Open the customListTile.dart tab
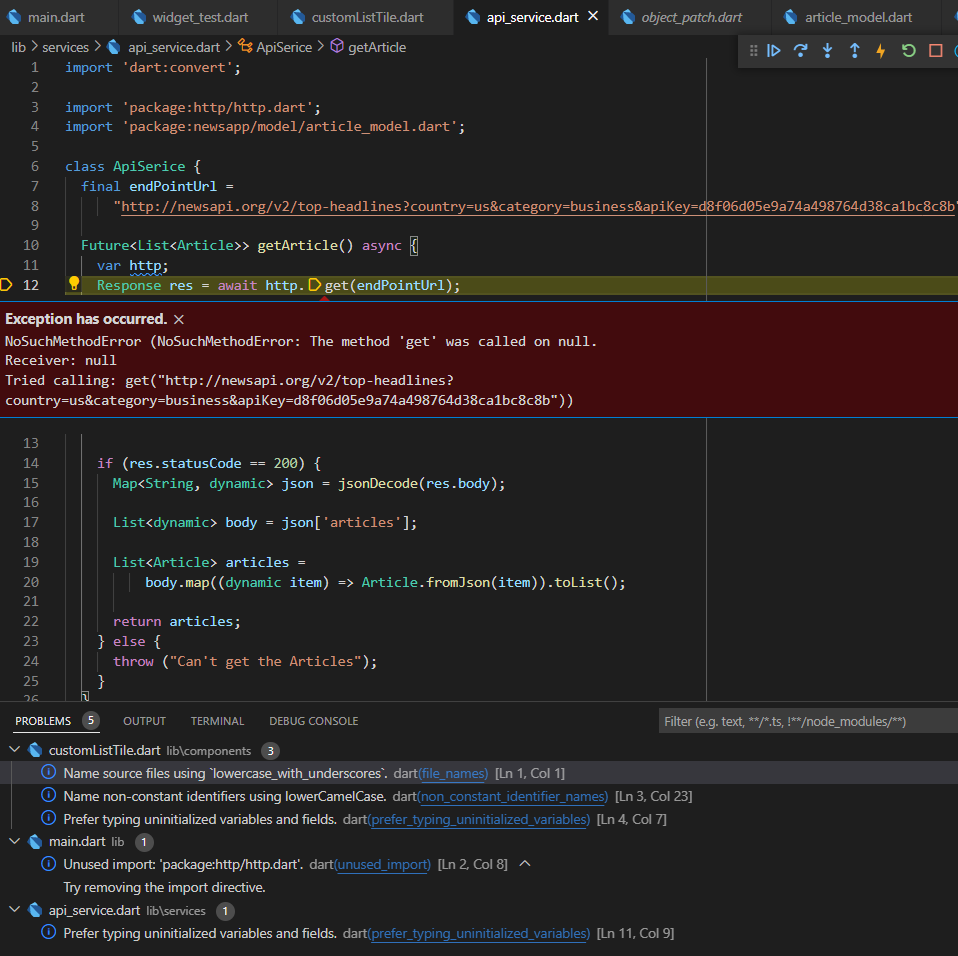 pos(359,17)
